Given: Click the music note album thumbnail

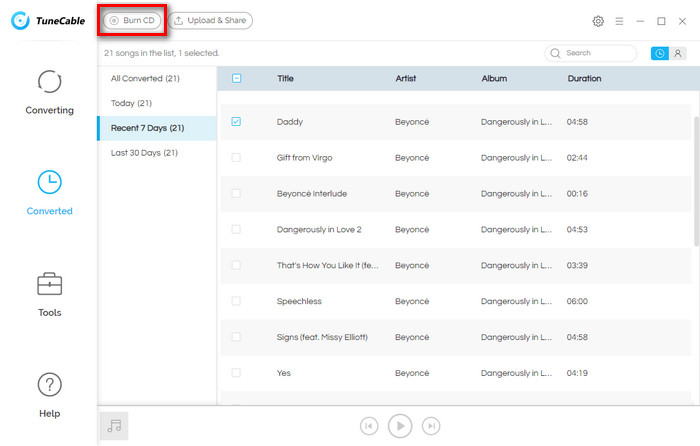Looking at the screenshot, I should pos(114,426).
